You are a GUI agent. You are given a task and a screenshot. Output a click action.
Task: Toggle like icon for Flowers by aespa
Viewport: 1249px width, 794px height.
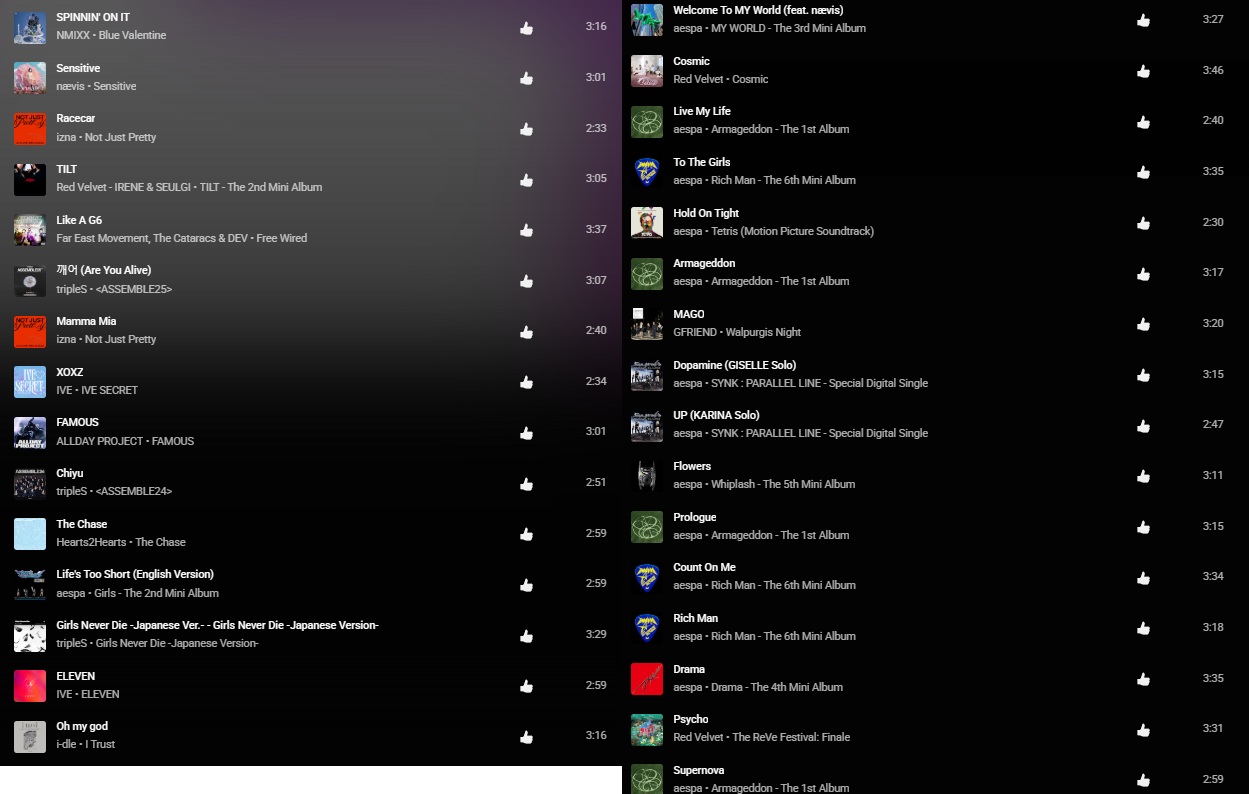(x=1143, y=476)
